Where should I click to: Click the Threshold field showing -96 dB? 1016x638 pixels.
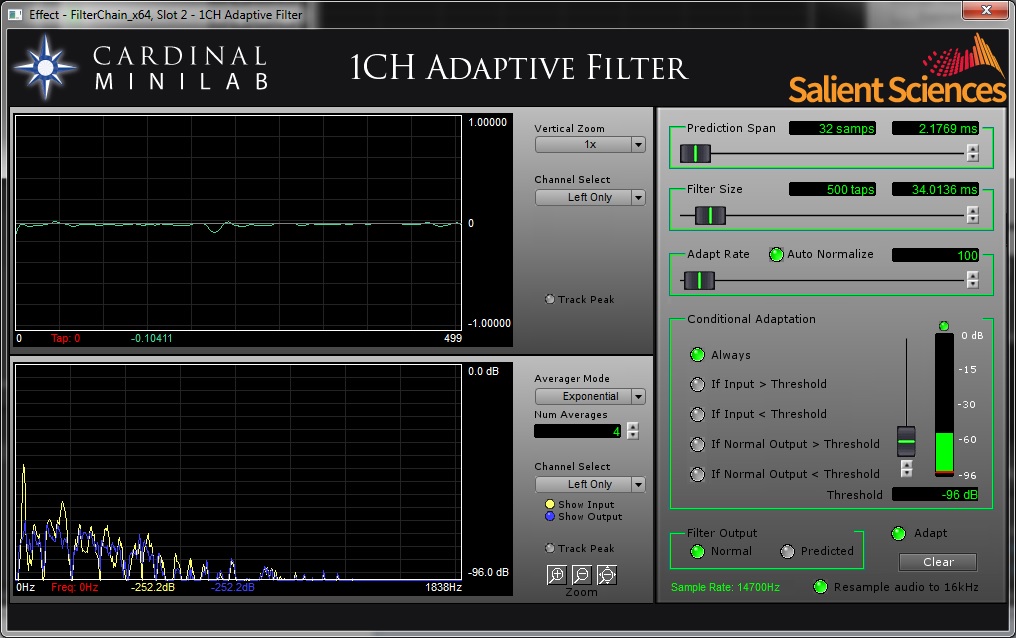935,494
